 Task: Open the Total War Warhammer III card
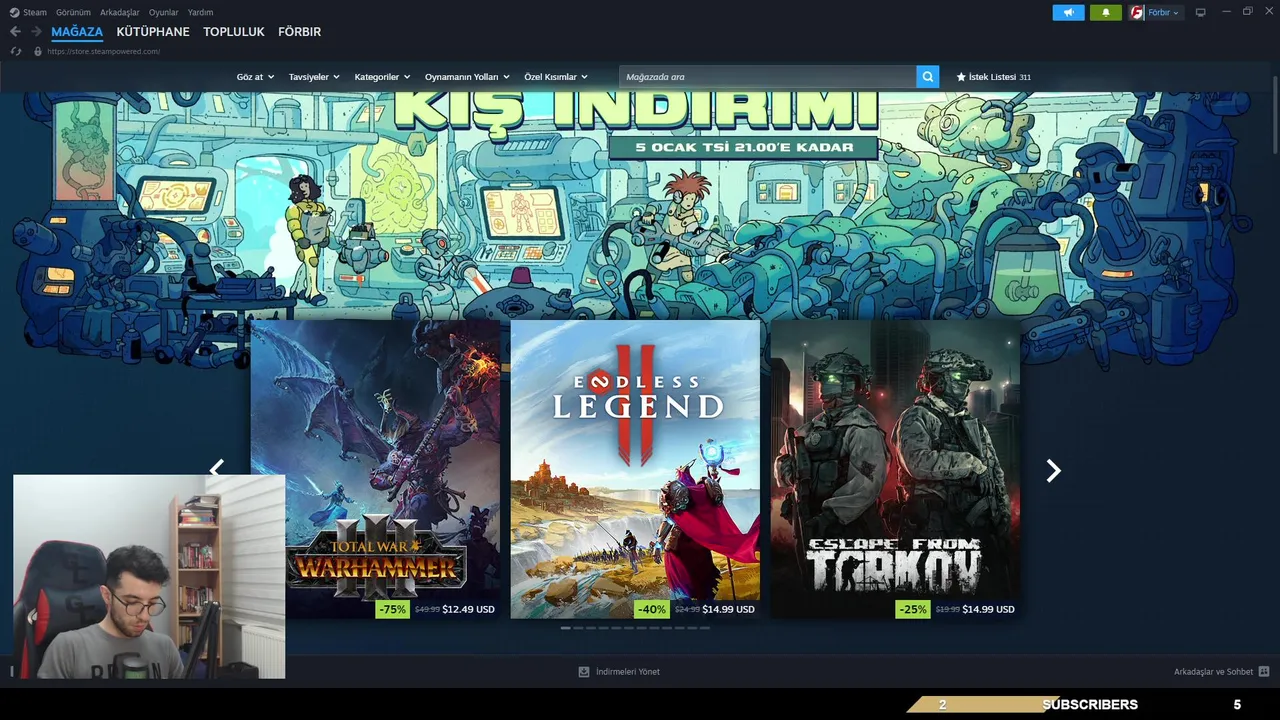tap(375, 469)
